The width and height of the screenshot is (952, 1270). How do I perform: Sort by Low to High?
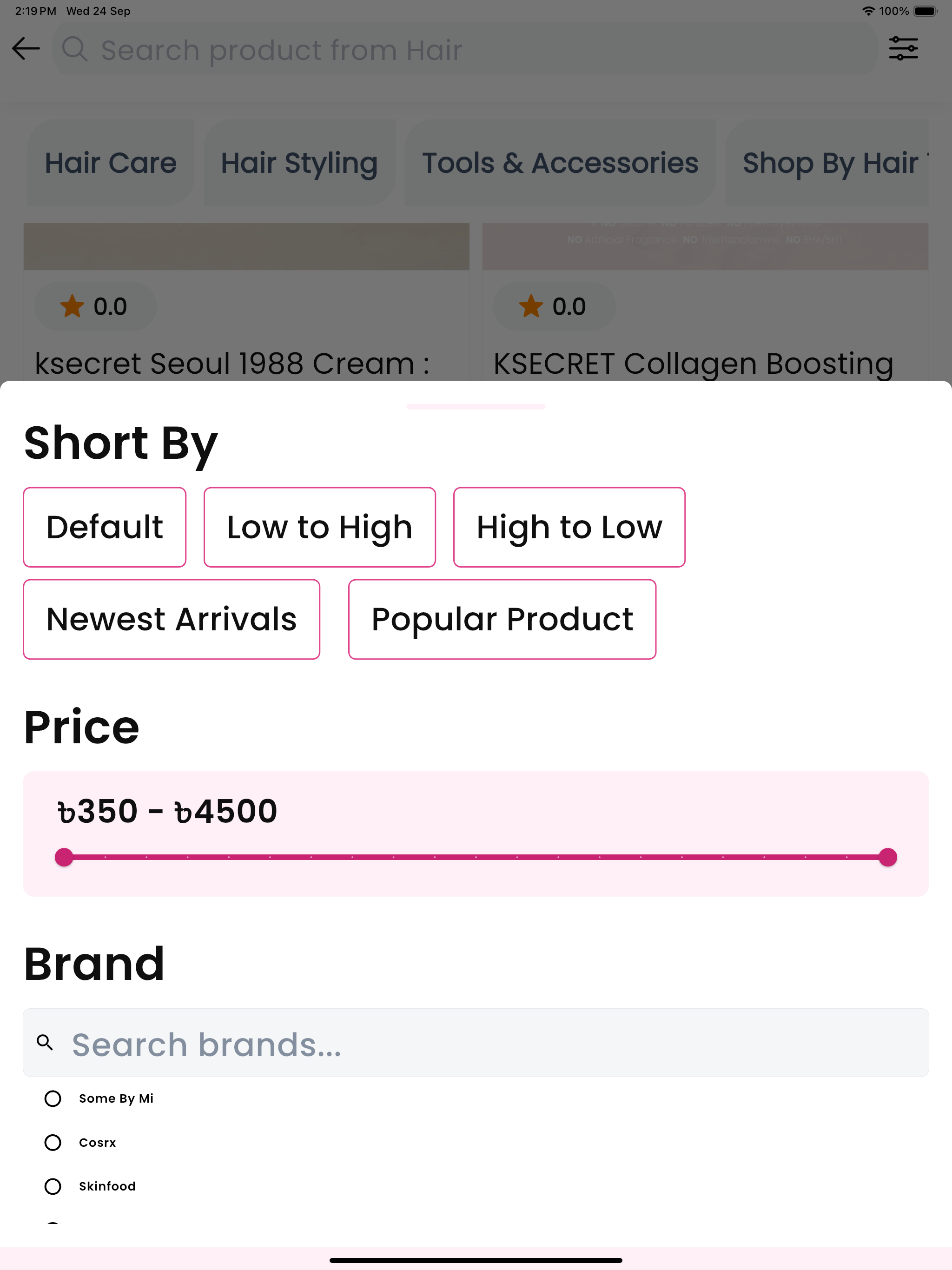pos(320,527)
